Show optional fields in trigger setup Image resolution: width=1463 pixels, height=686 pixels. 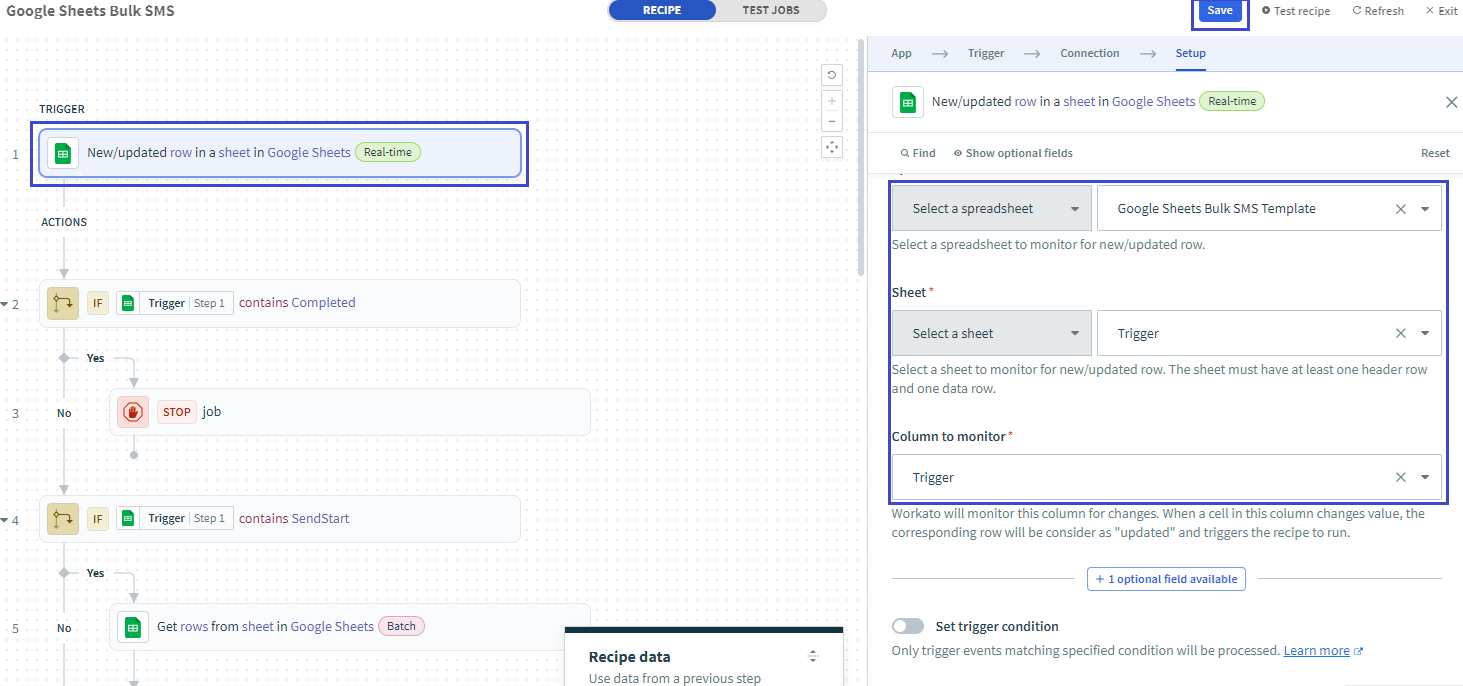[x=1013, y=153]
